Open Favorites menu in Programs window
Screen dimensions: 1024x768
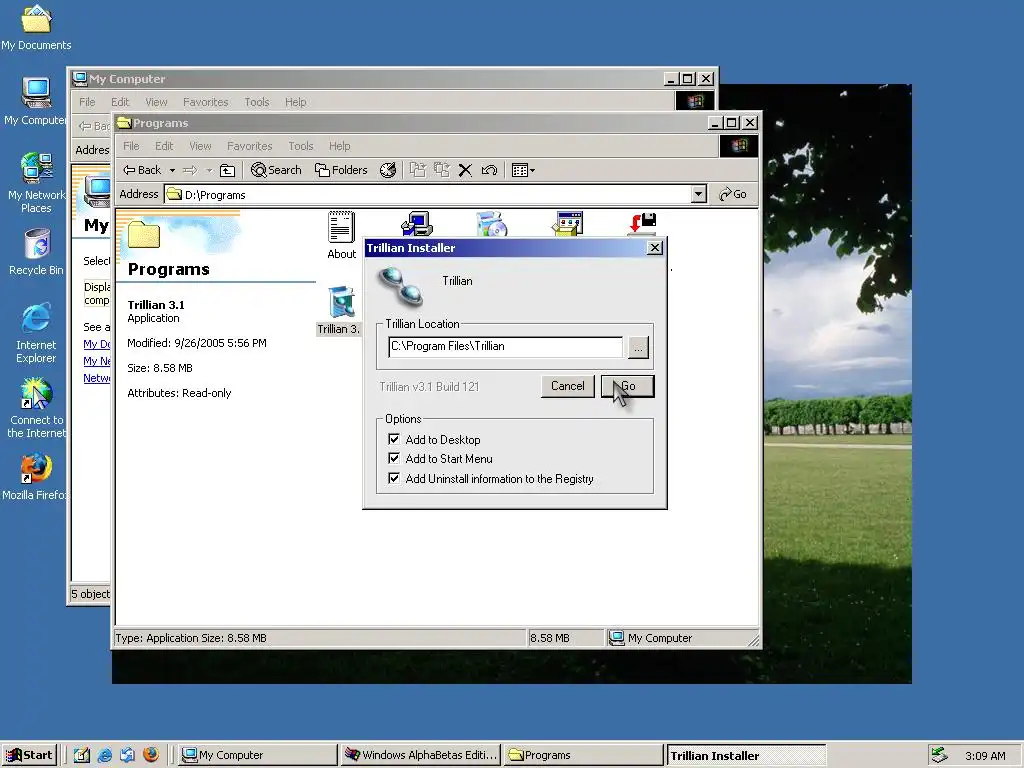[x=249, y=146]
